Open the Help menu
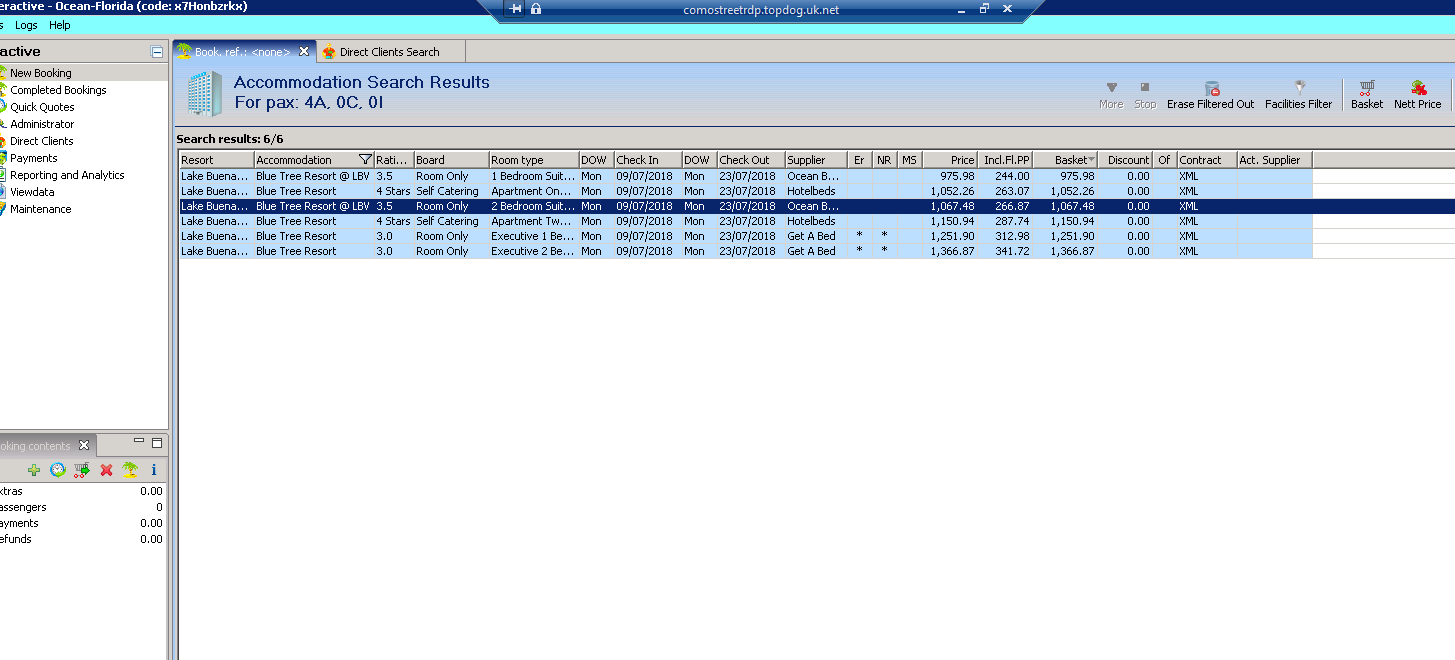 pyautogui.click(x=60, y=25)
